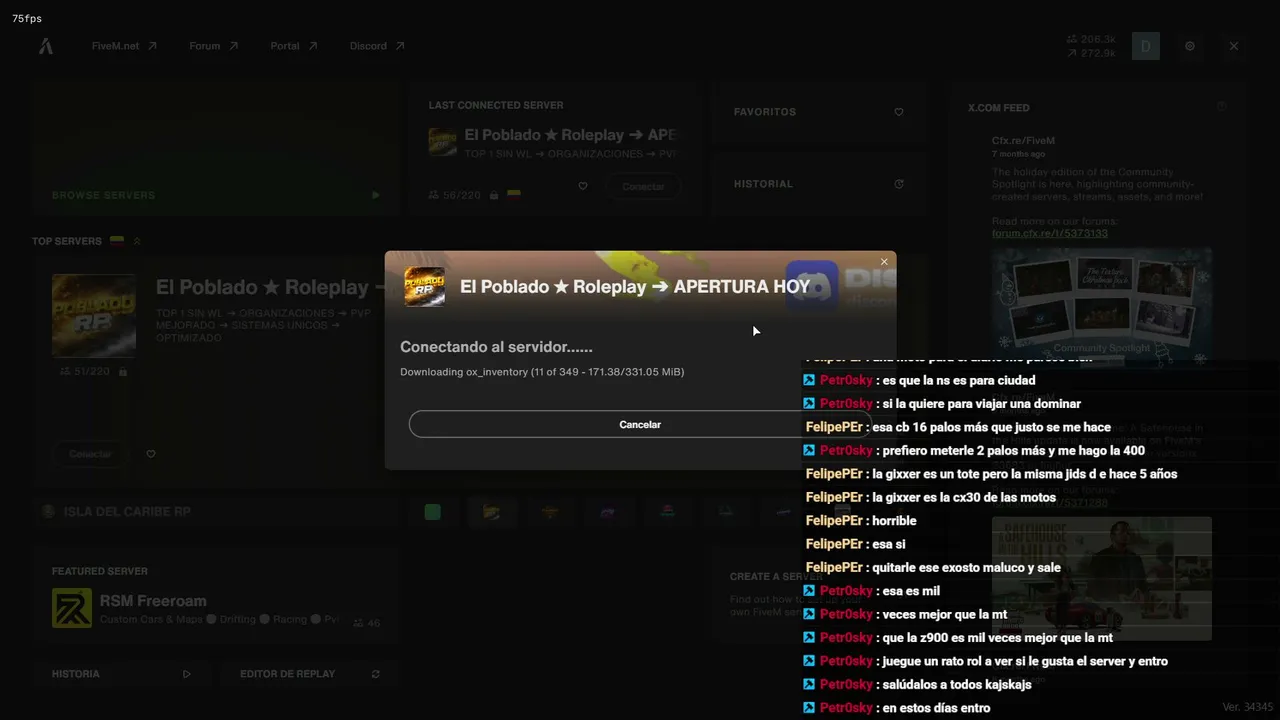Click the play arrow on Browse Servers

(376, 195)
